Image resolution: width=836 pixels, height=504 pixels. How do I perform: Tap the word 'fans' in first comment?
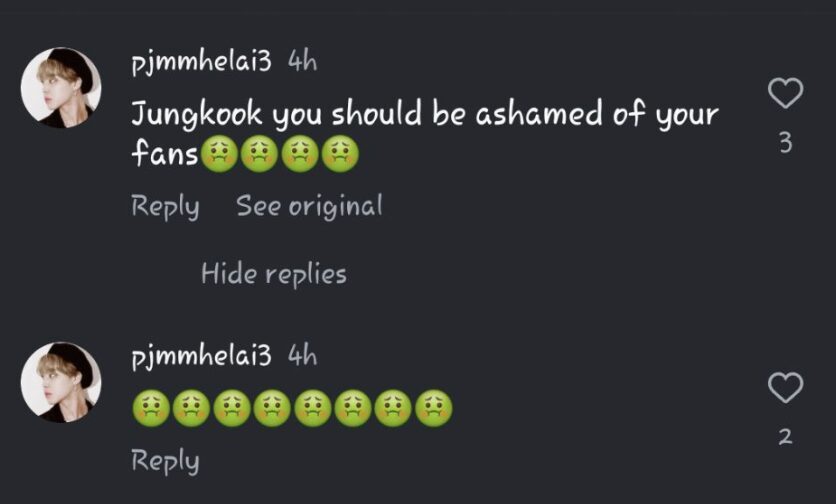pyautogui.click(x=165, y=154)
